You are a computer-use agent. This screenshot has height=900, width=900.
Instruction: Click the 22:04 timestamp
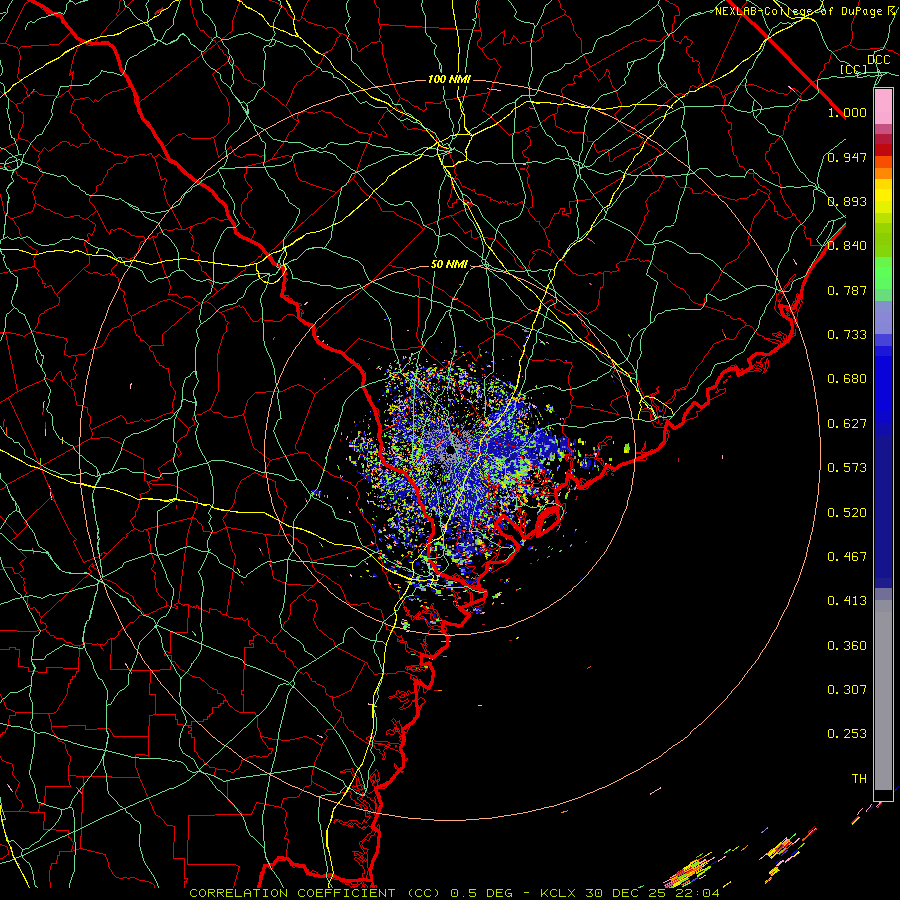[x=697, y=893]
